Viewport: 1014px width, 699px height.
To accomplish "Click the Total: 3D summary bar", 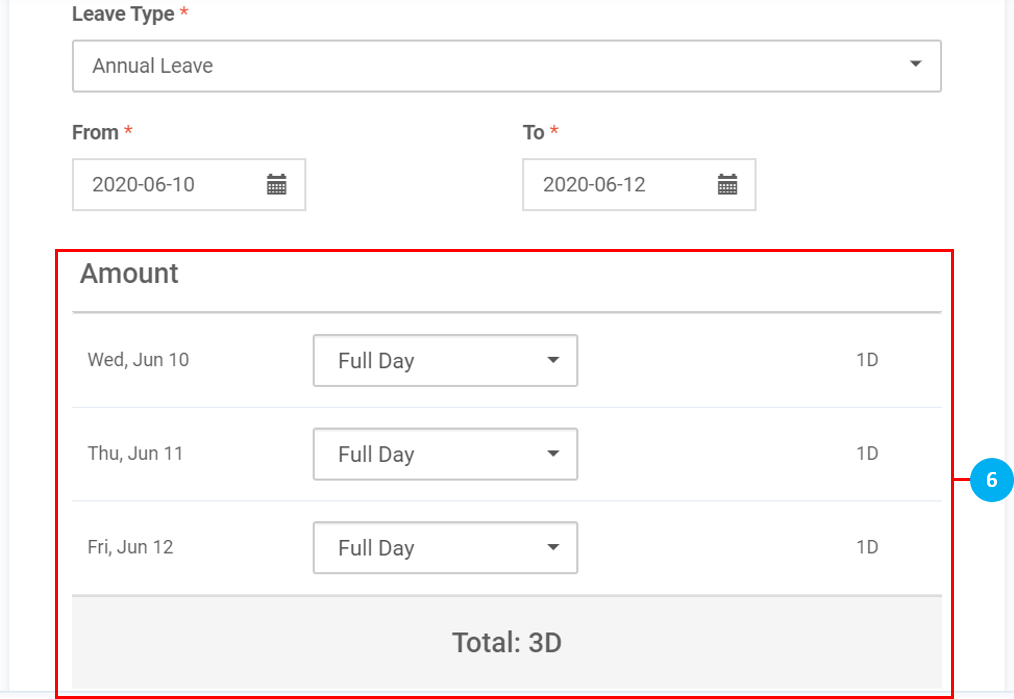I will click(x=506, y=642).
